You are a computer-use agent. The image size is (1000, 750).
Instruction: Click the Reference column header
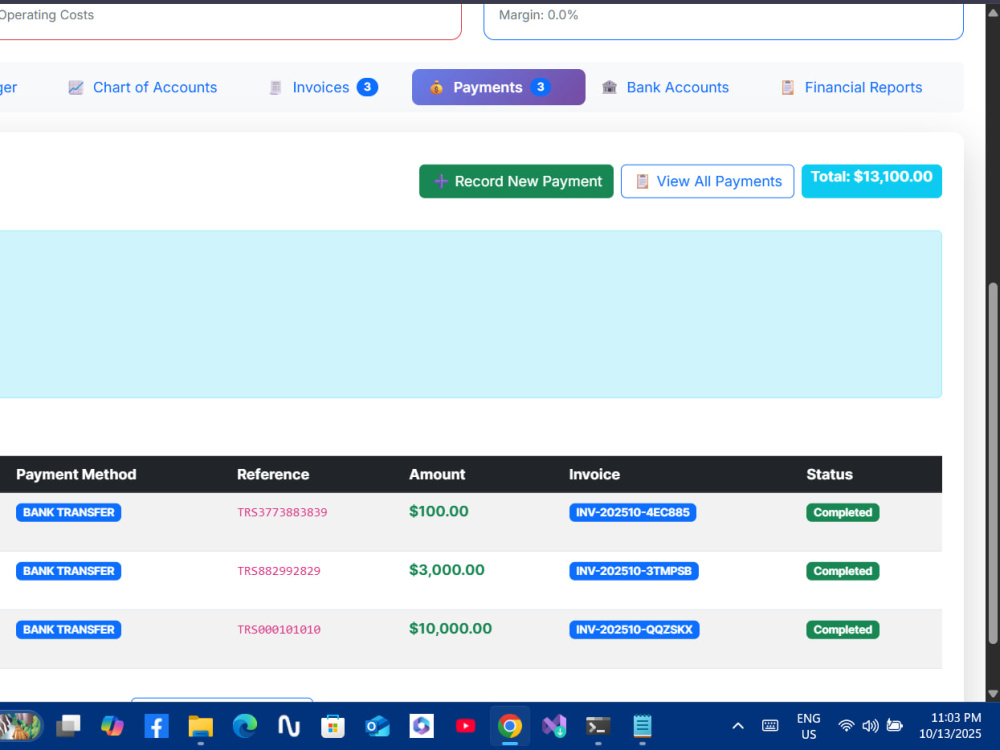click(273, 474)
